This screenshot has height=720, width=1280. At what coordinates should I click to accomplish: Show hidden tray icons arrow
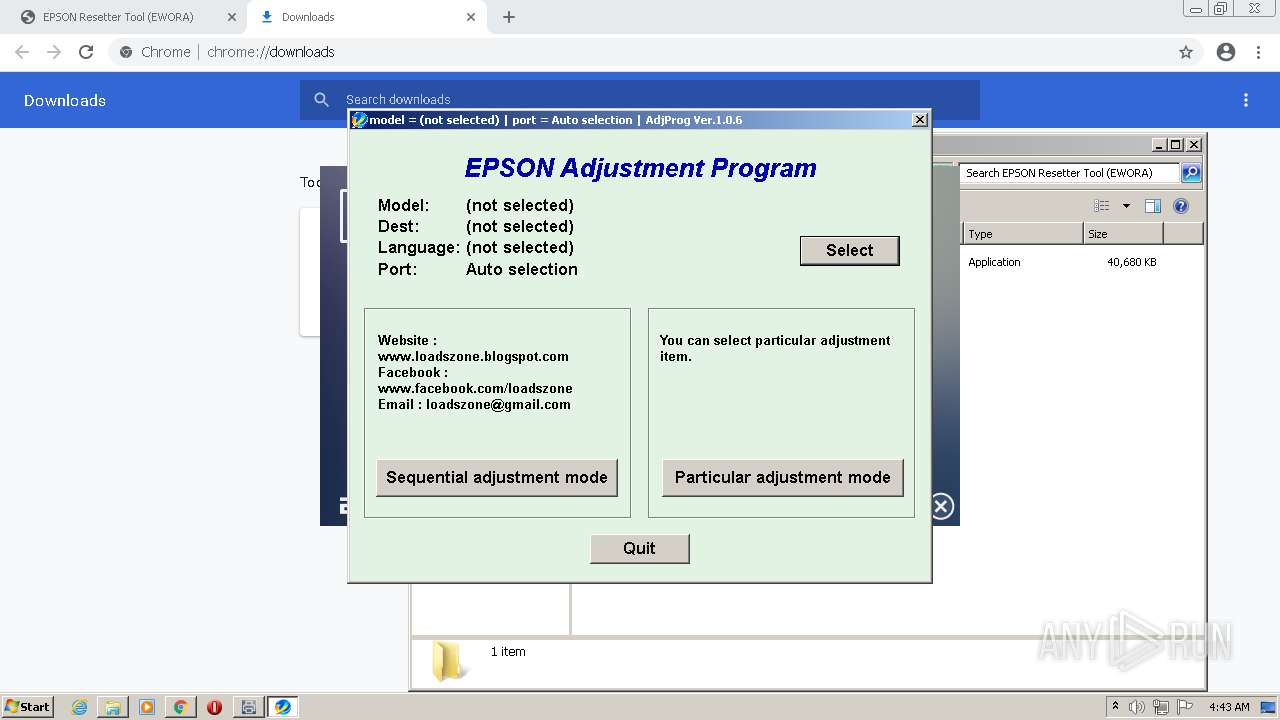click(x=1115, y=707)
